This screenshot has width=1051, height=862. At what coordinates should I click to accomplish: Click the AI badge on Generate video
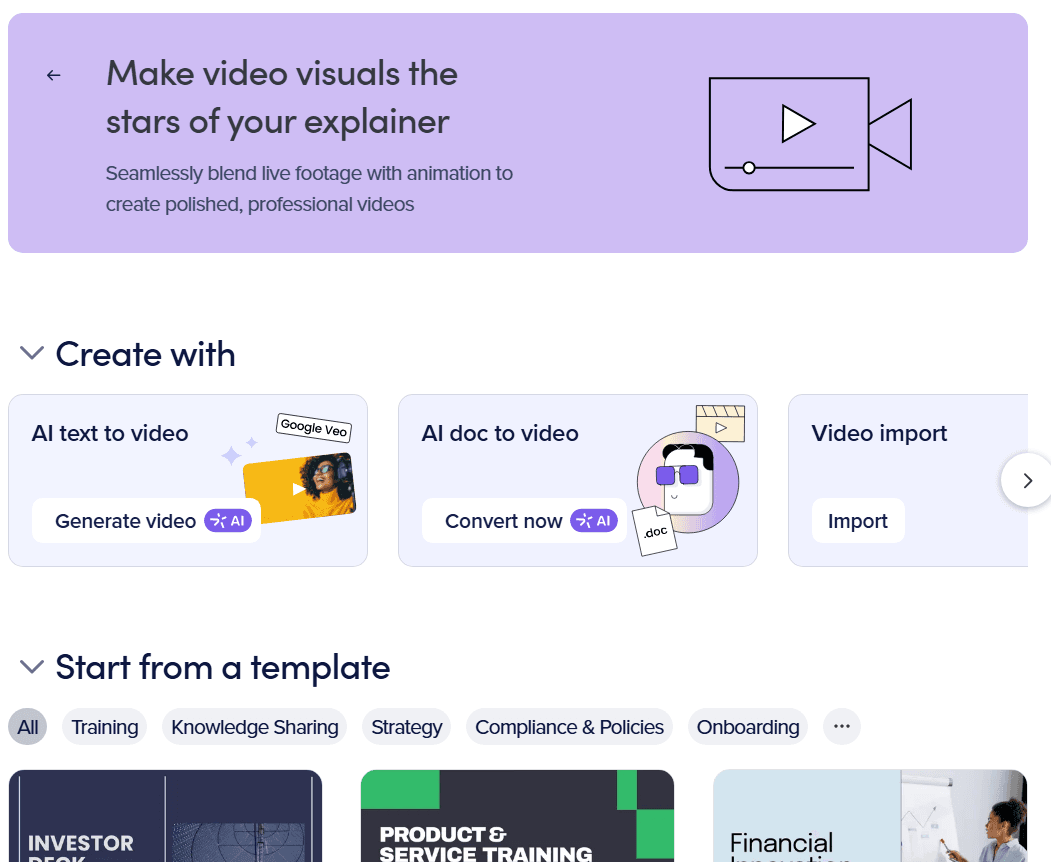point(228,521)
